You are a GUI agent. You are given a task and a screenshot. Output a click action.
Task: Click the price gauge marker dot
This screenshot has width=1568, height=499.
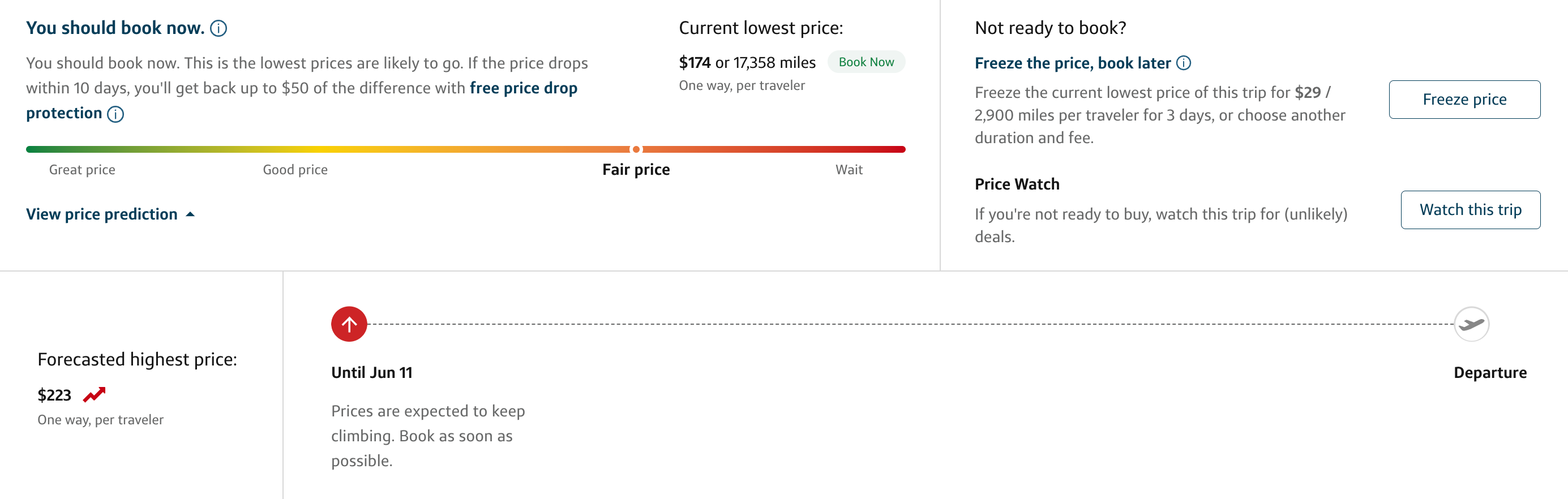click(636, 150)
